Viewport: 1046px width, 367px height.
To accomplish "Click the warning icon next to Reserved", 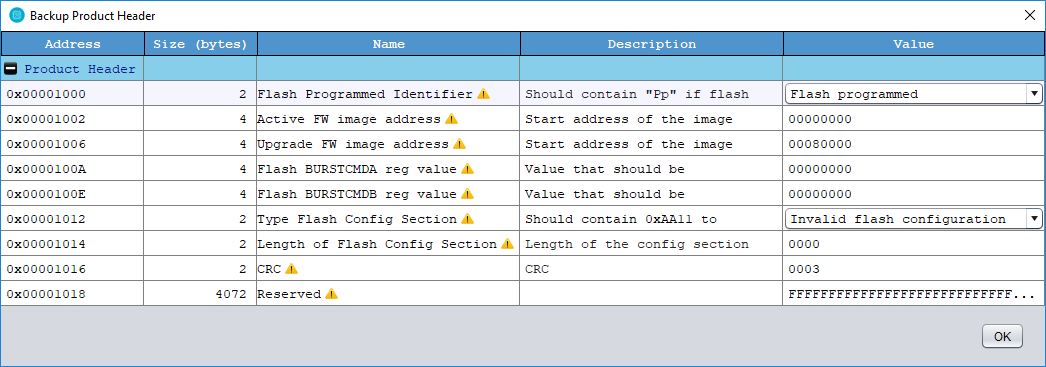I will (x=331, y=294).
